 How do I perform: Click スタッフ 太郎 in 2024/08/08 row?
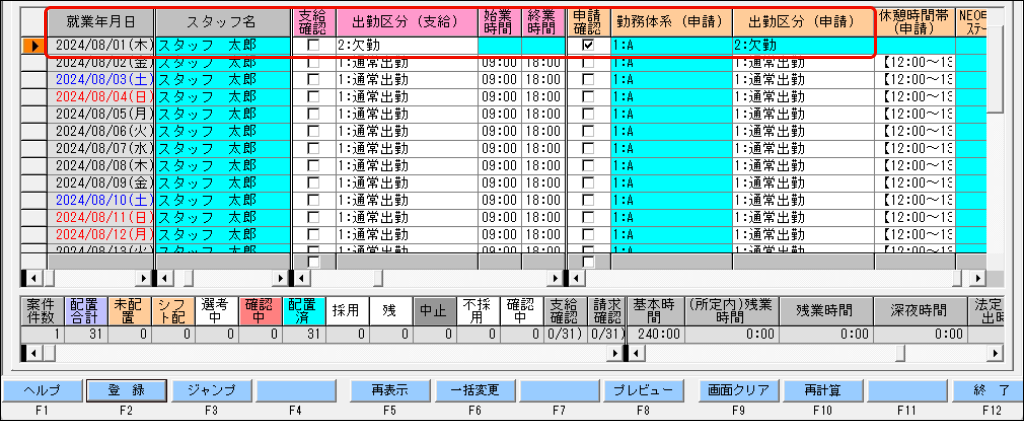pos(221,164)
